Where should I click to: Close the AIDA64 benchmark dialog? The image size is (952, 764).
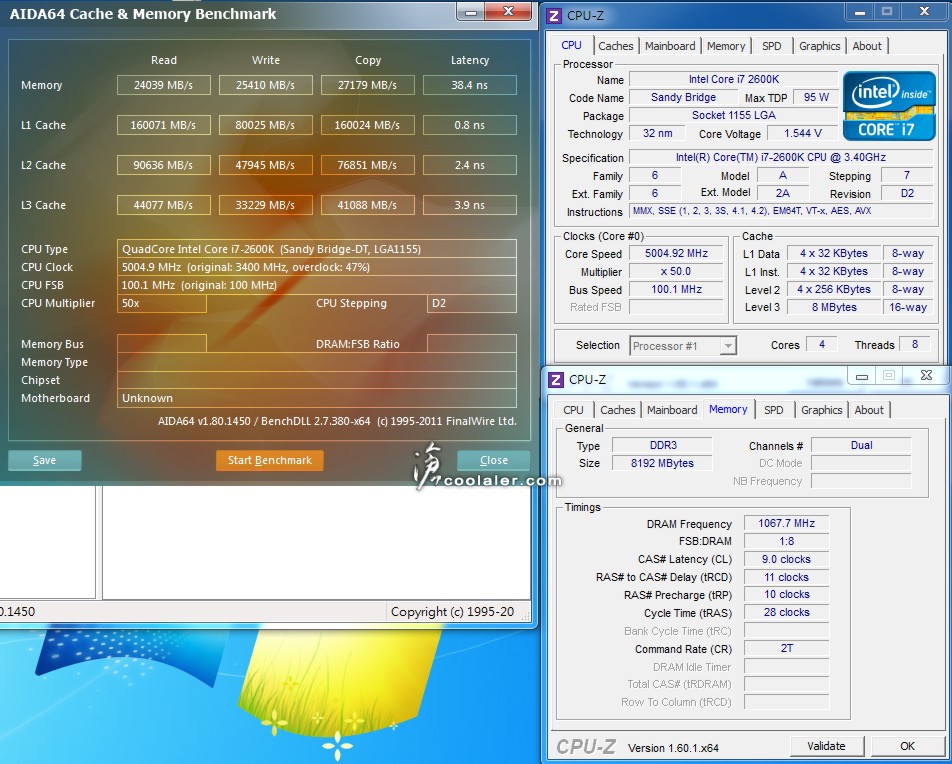494,460
